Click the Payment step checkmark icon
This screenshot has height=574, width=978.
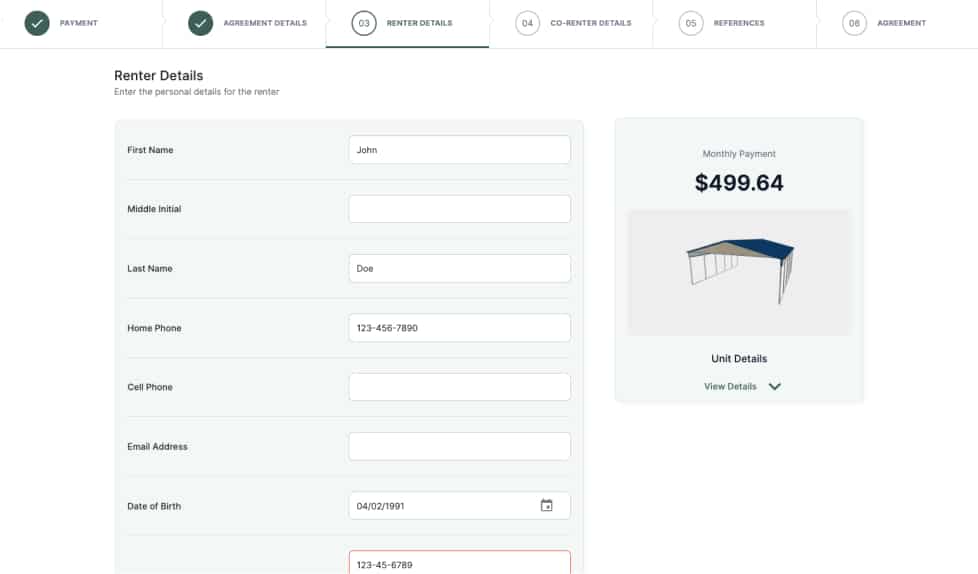37,23
